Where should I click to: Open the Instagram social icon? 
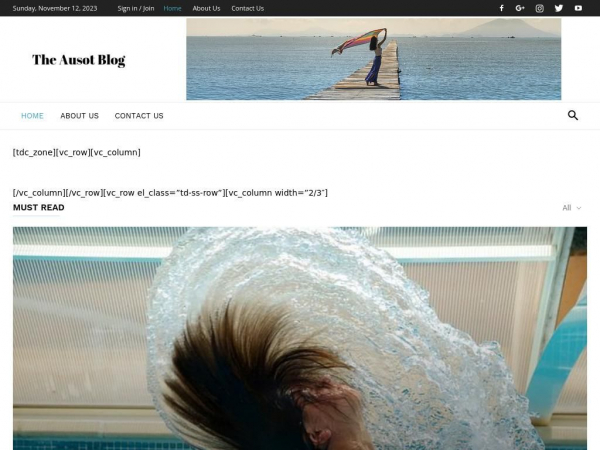pyautogui.click(x=539, y=8)
